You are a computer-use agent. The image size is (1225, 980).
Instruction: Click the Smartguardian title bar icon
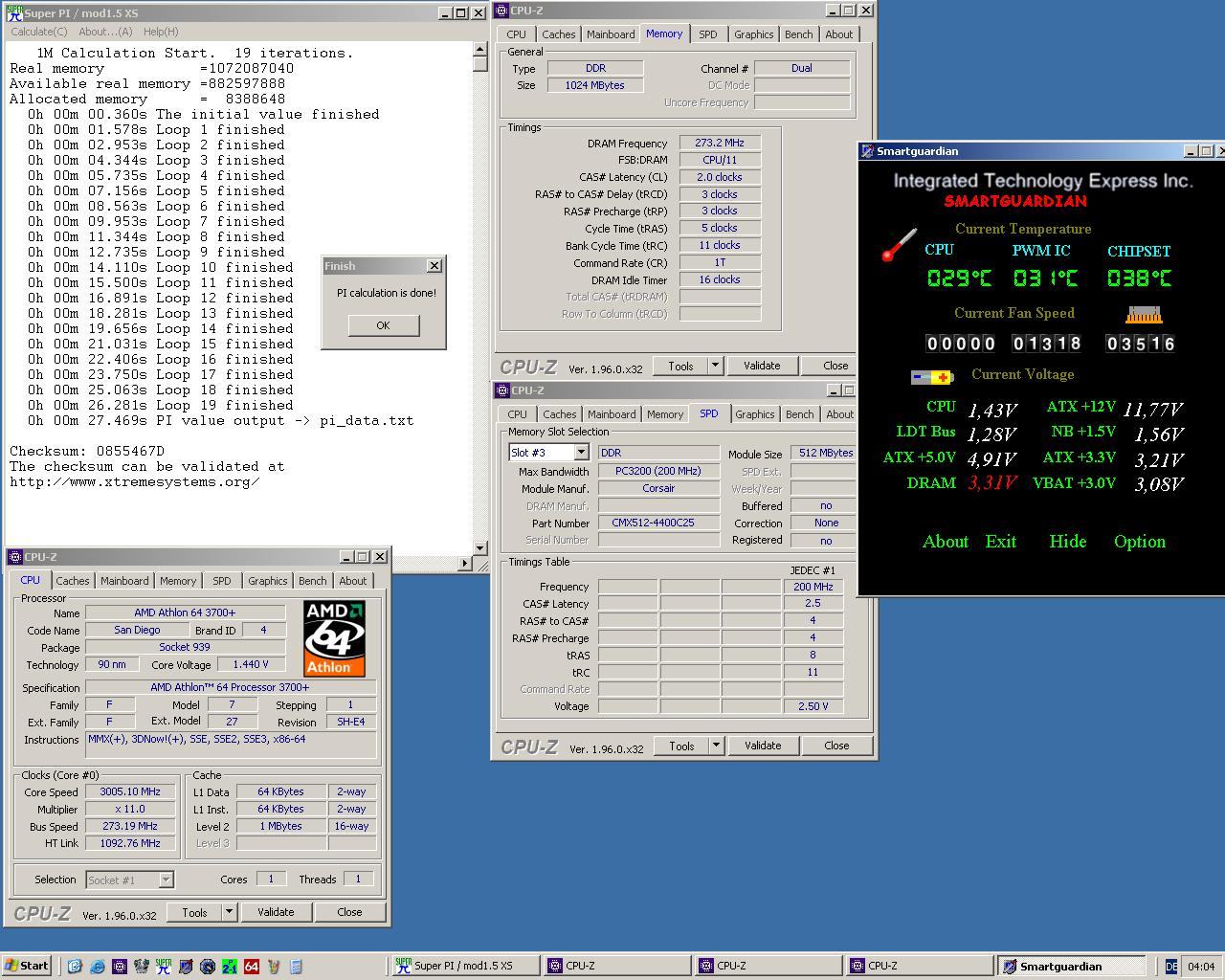867,151
